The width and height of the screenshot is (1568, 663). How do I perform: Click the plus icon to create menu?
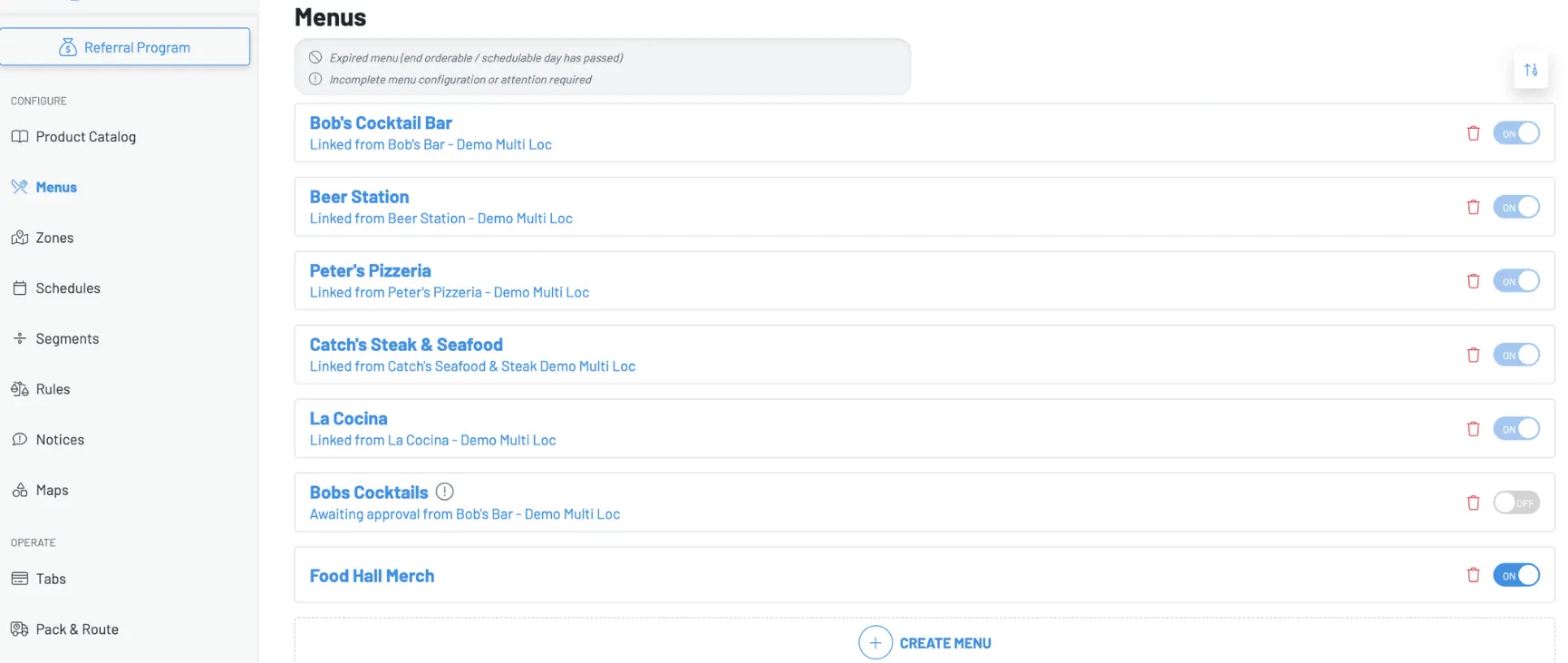(x=876, y=643)
